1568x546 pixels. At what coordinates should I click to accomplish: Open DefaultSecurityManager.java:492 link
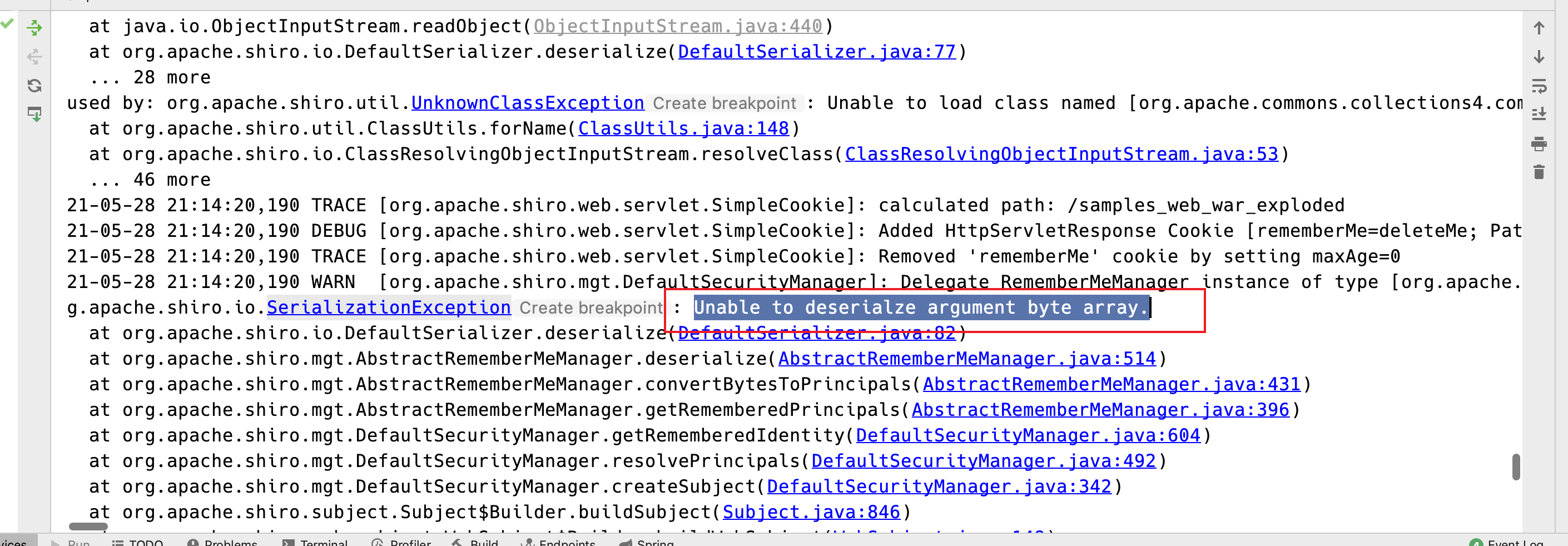click(x=984, y=461)
